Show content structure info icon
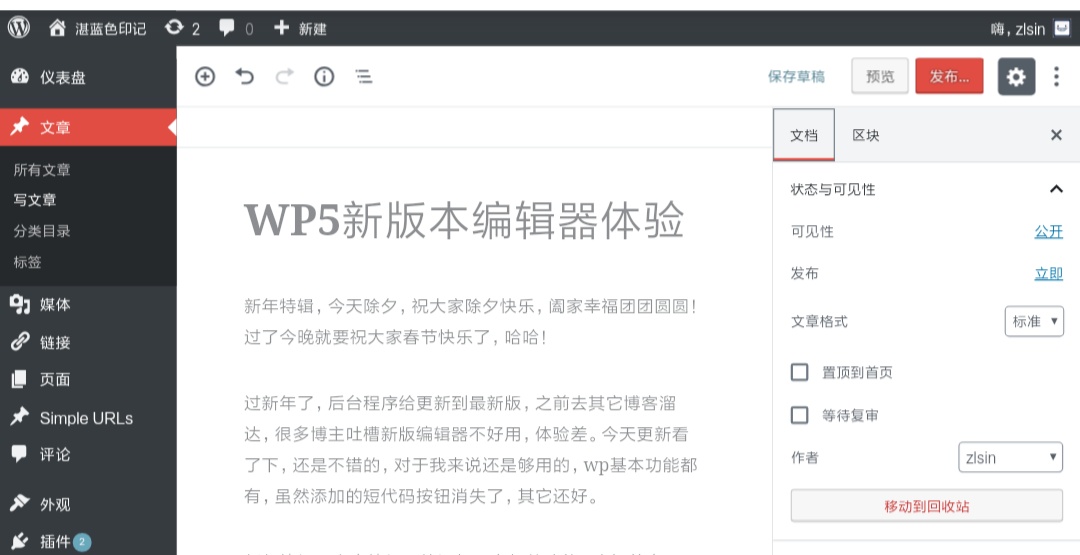The height and width of the screenshot is (555, 1080). (324, 76)
